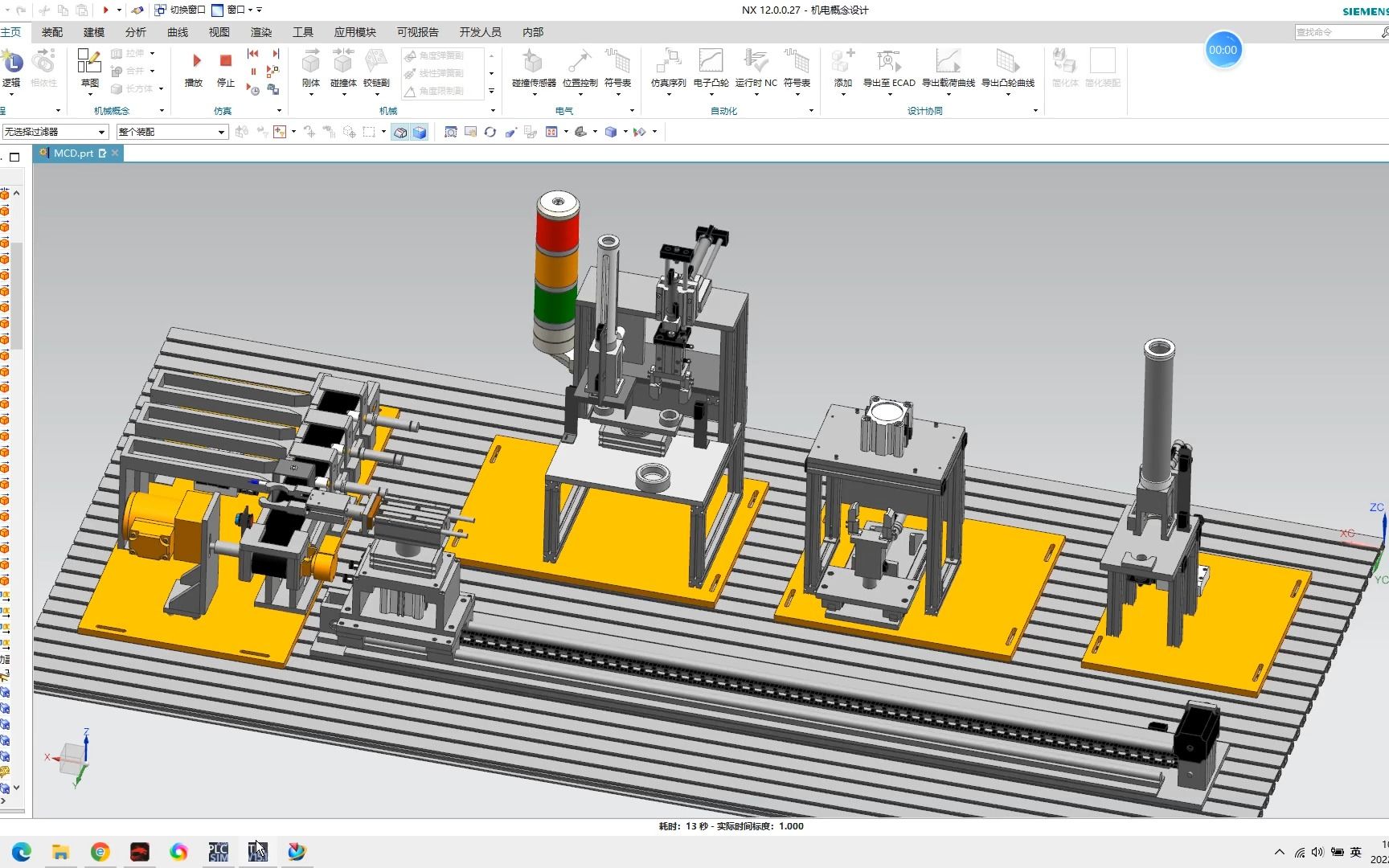Expand the 草图 sketch dropdown arrow
This screenshot has width=1389, height=868.
89,95
